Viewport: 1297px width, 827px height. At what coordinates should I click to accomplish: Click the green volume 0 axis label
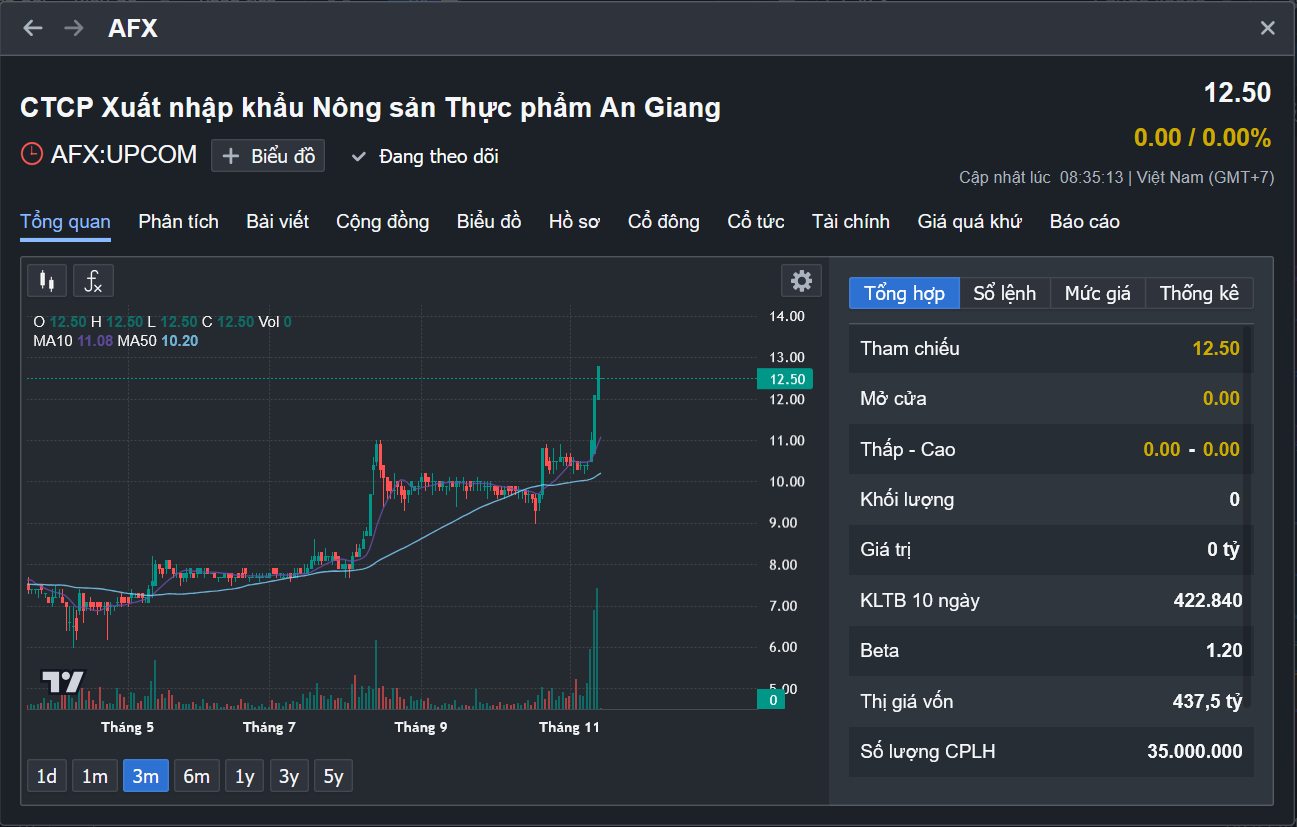point(773,699)
